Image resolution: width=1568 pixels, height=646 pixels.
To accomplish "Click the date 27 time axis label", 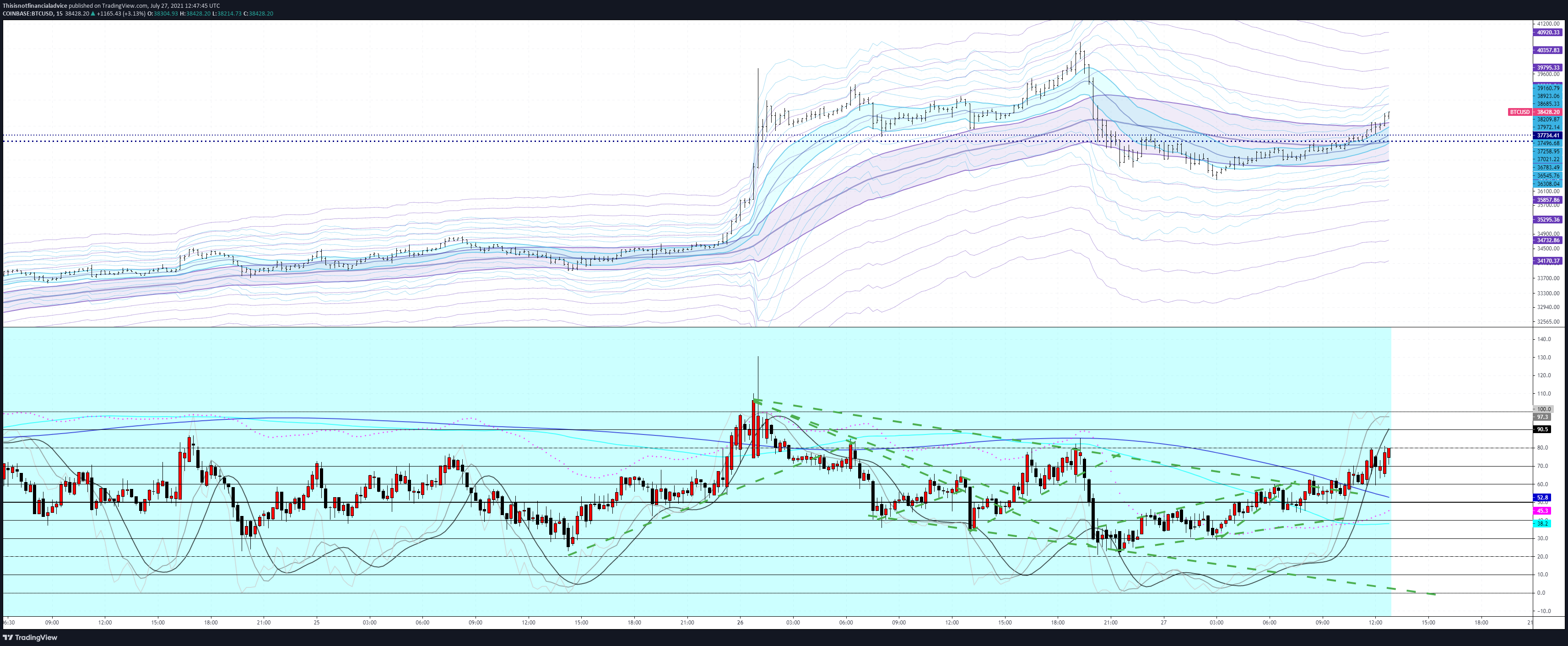I will 1163,622.
